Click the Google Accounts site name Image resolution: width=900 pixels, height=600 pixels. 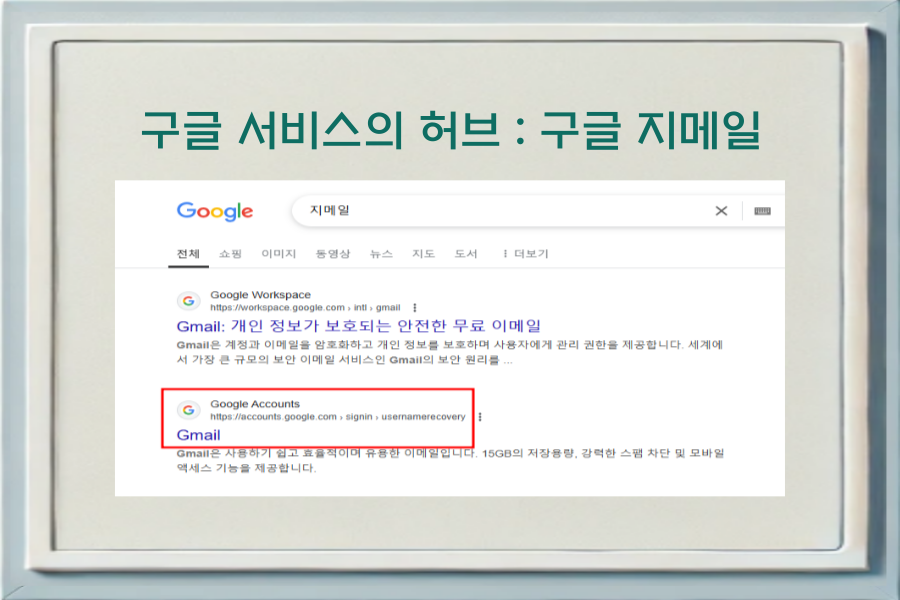(x=255, y=404)
